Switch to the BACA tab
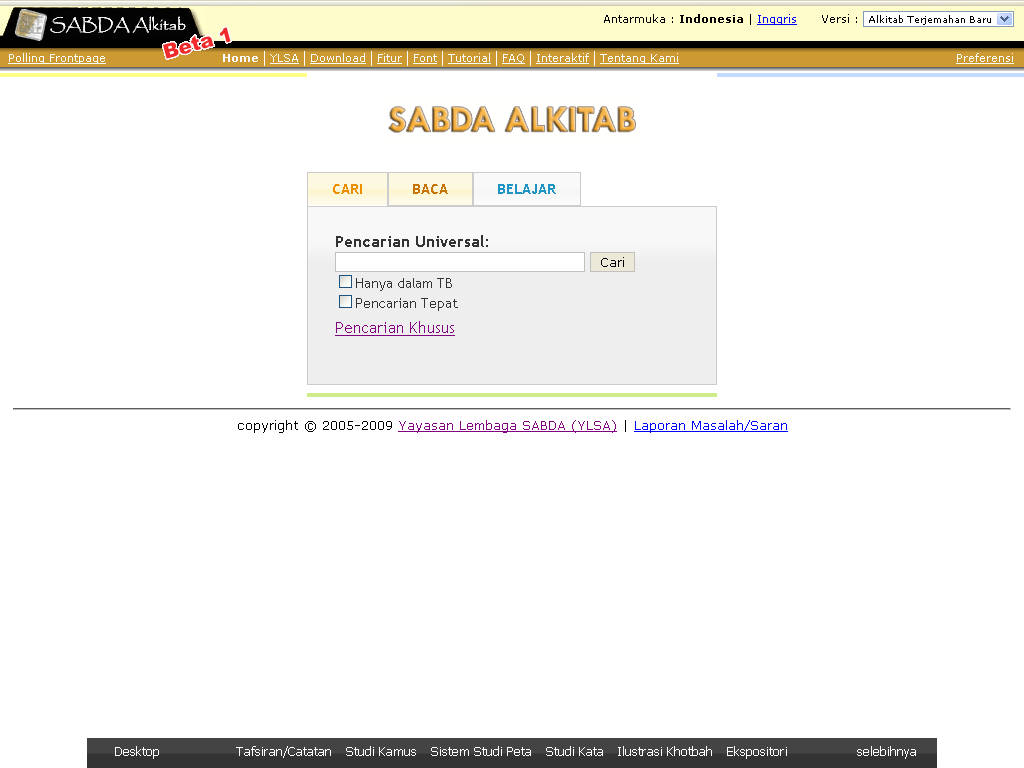The height and width of the screenshot is (768, 1024). coord(430,189)
